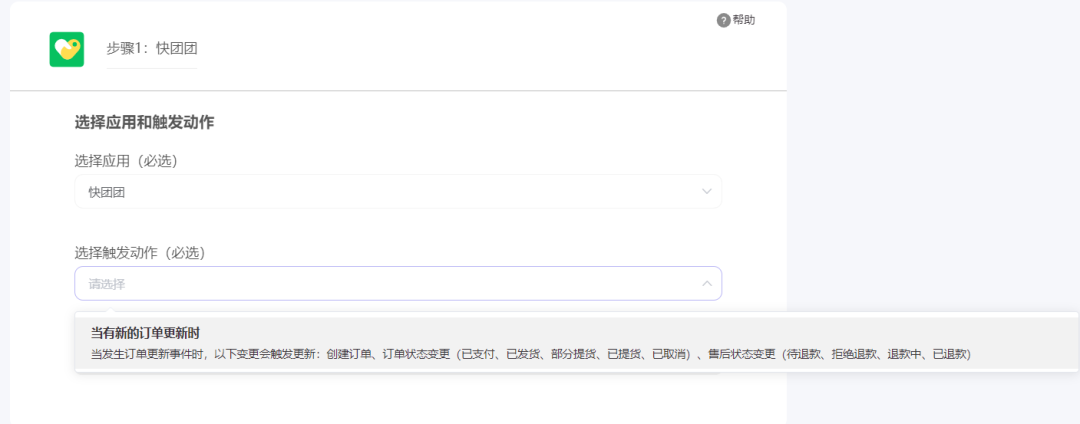Click the option description beginning 当发生订单更新事件时
Image resolution: width=1080 pixels, height=424 pixels.
click(x=531, y=354)
